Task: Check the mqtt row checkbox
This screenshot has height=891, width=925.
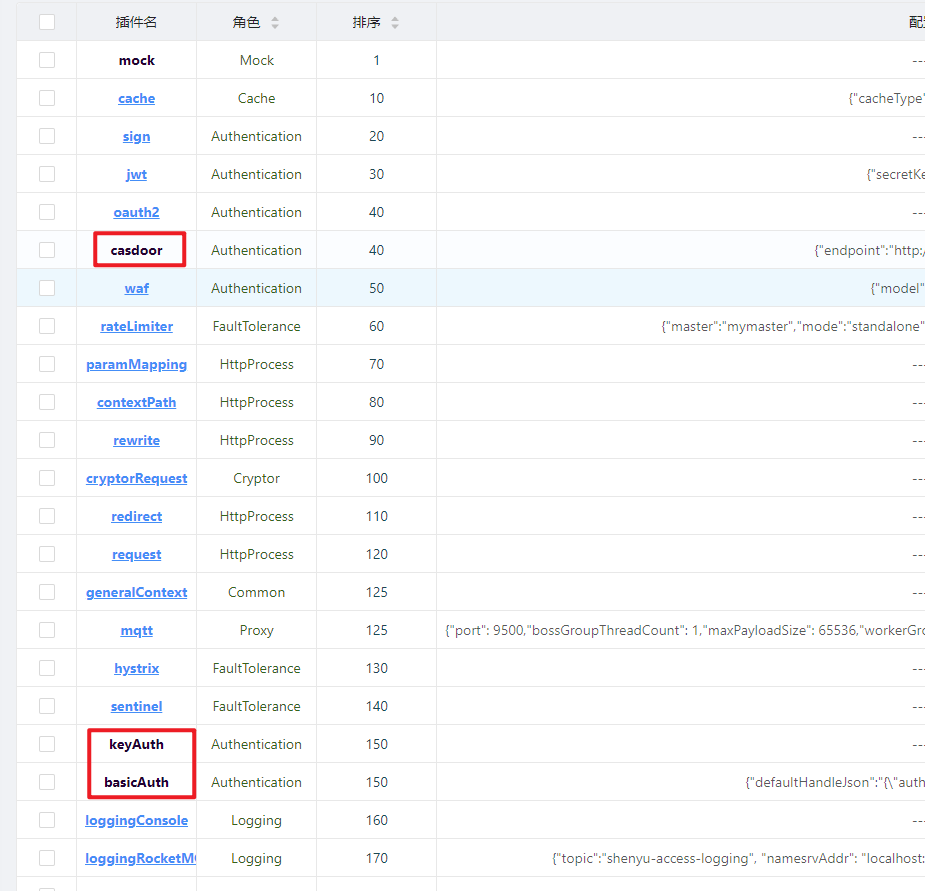Action: coord(47,630)
